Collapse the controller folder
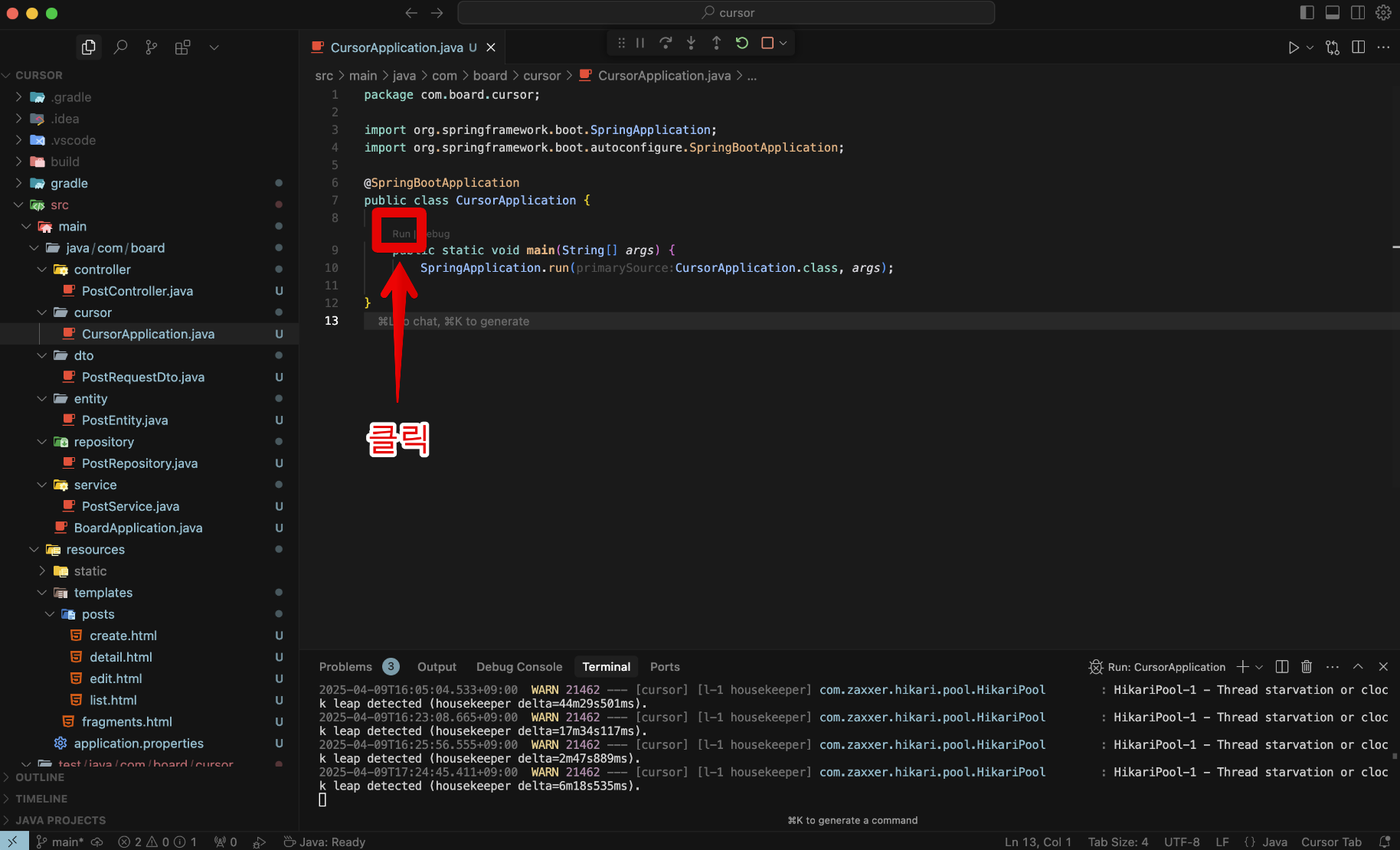This screenshot has height=850, width=1400. (x=42, y=270)
